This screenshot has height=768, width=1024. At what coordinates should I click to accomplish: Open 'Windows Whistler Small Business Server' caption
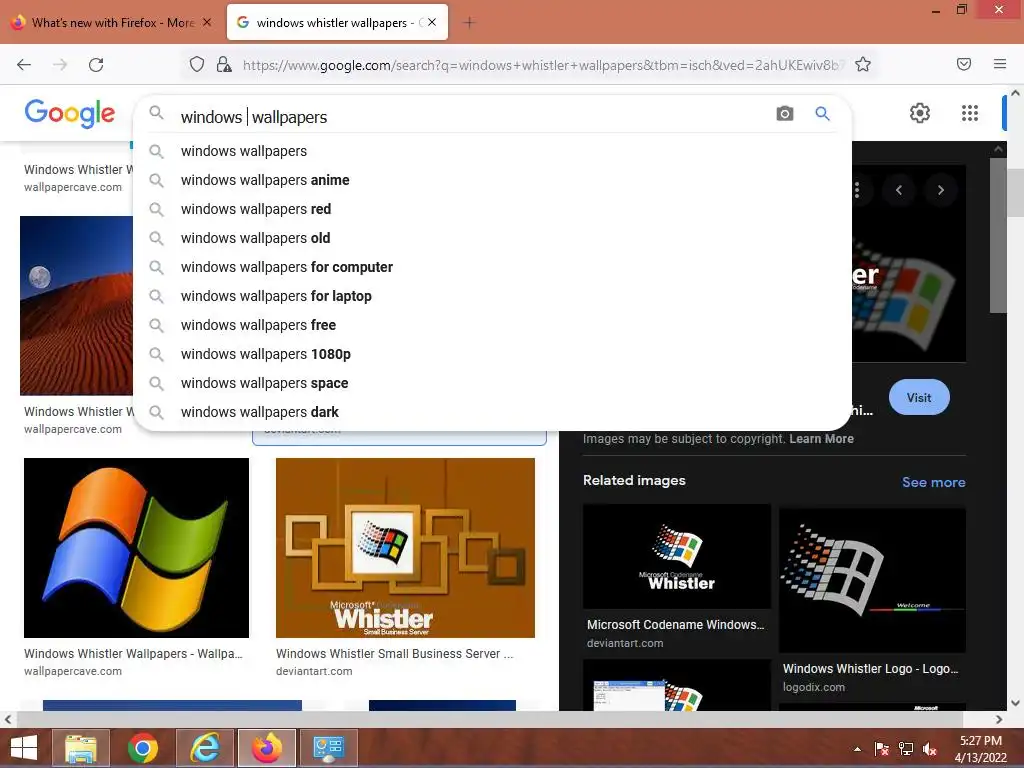[394, 654]
